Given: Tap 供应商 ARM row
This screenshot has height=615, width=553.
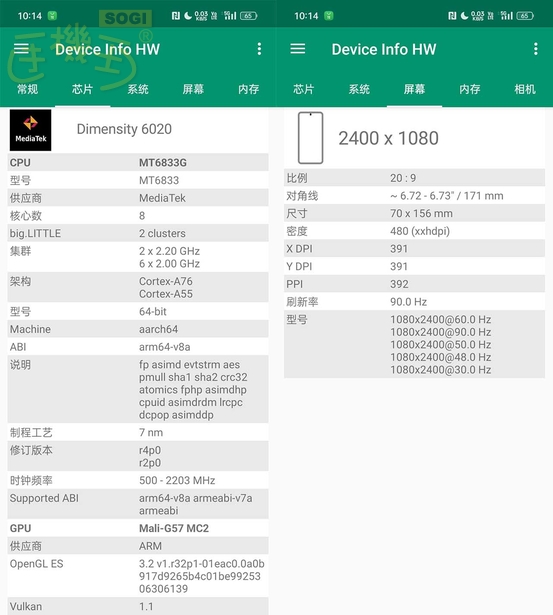Looking at the screenshot, I should [138, 546].
